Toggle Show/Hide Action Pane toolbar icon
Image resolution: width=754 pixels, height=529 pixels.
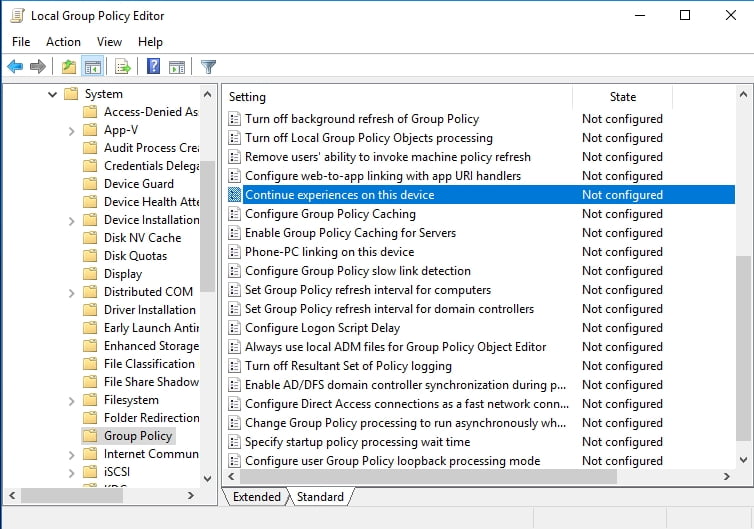pyautogui.click(x=176, y=67)
